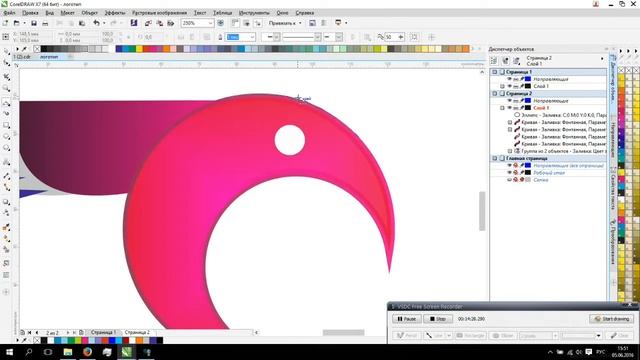
Task: Click Layer manager view icon in Object Manager
Action: click(517, 61)
